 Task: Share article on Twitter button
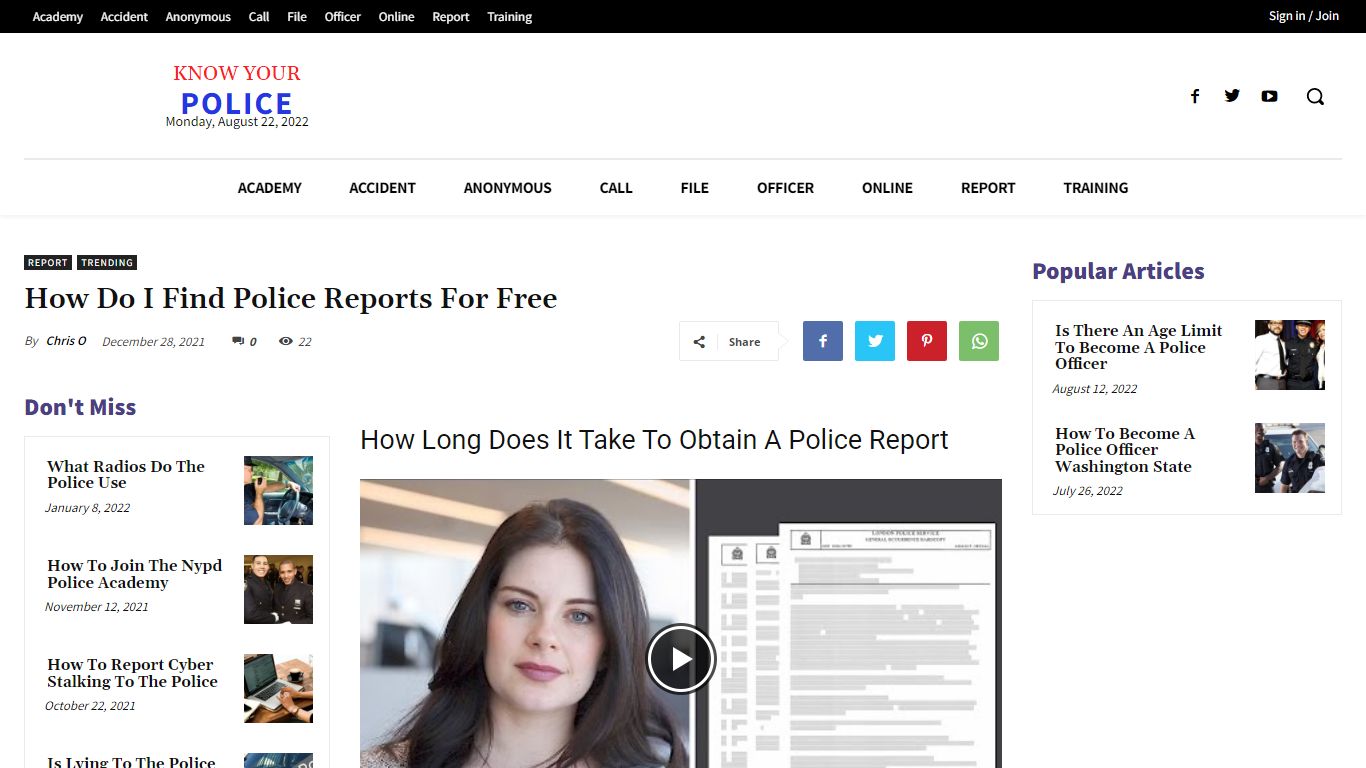pyautogui.click(x=875, y=341)
